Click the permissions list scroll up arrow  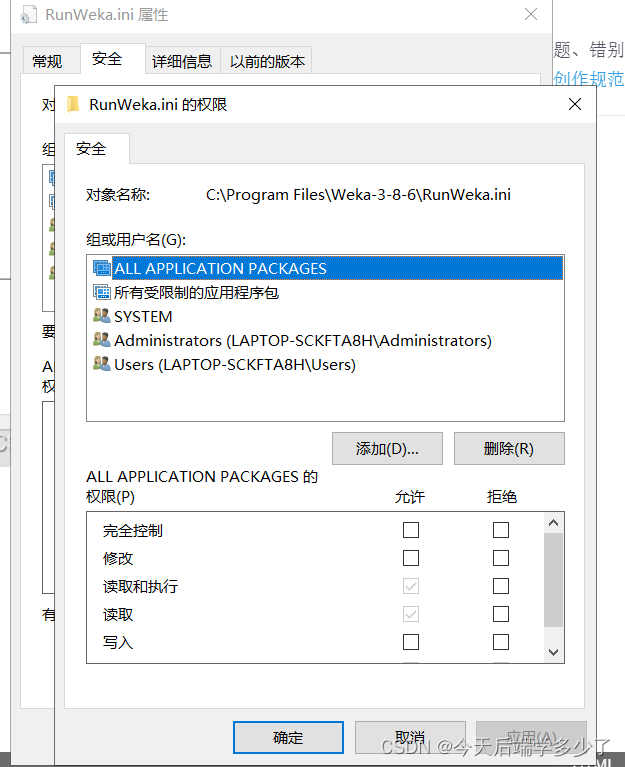pos(554,523)
